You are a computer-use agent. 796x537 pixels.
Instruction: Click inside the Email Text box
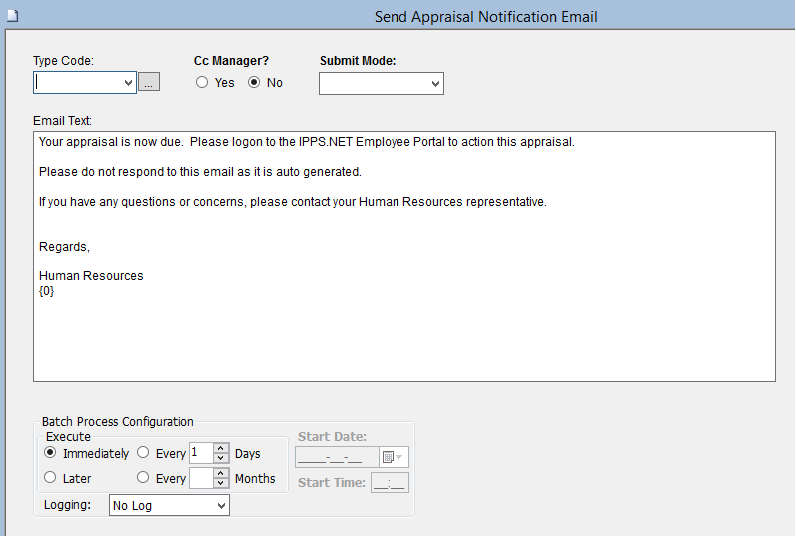[404, 320]
